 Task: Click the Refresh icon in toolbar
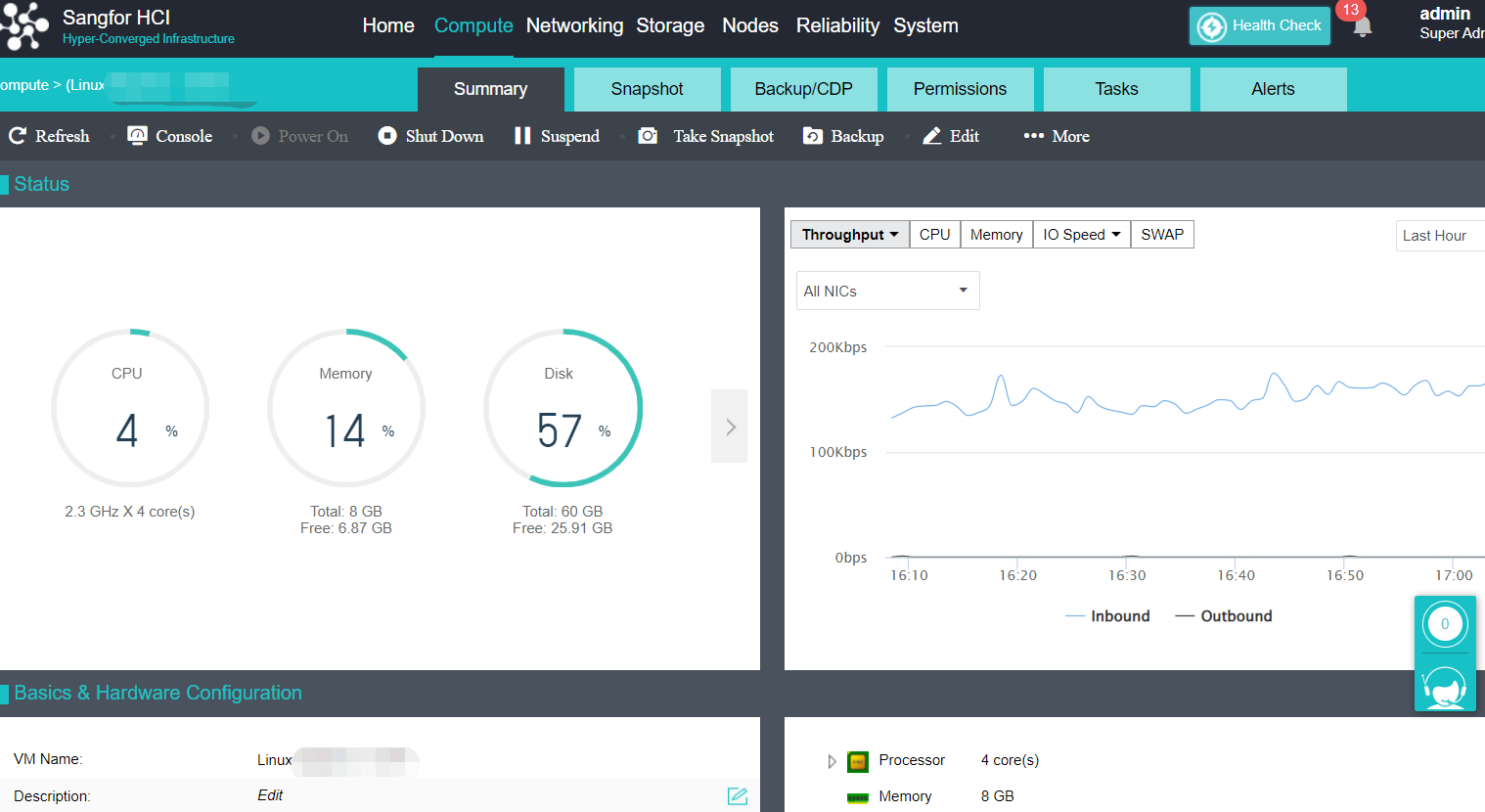point(18,136)
